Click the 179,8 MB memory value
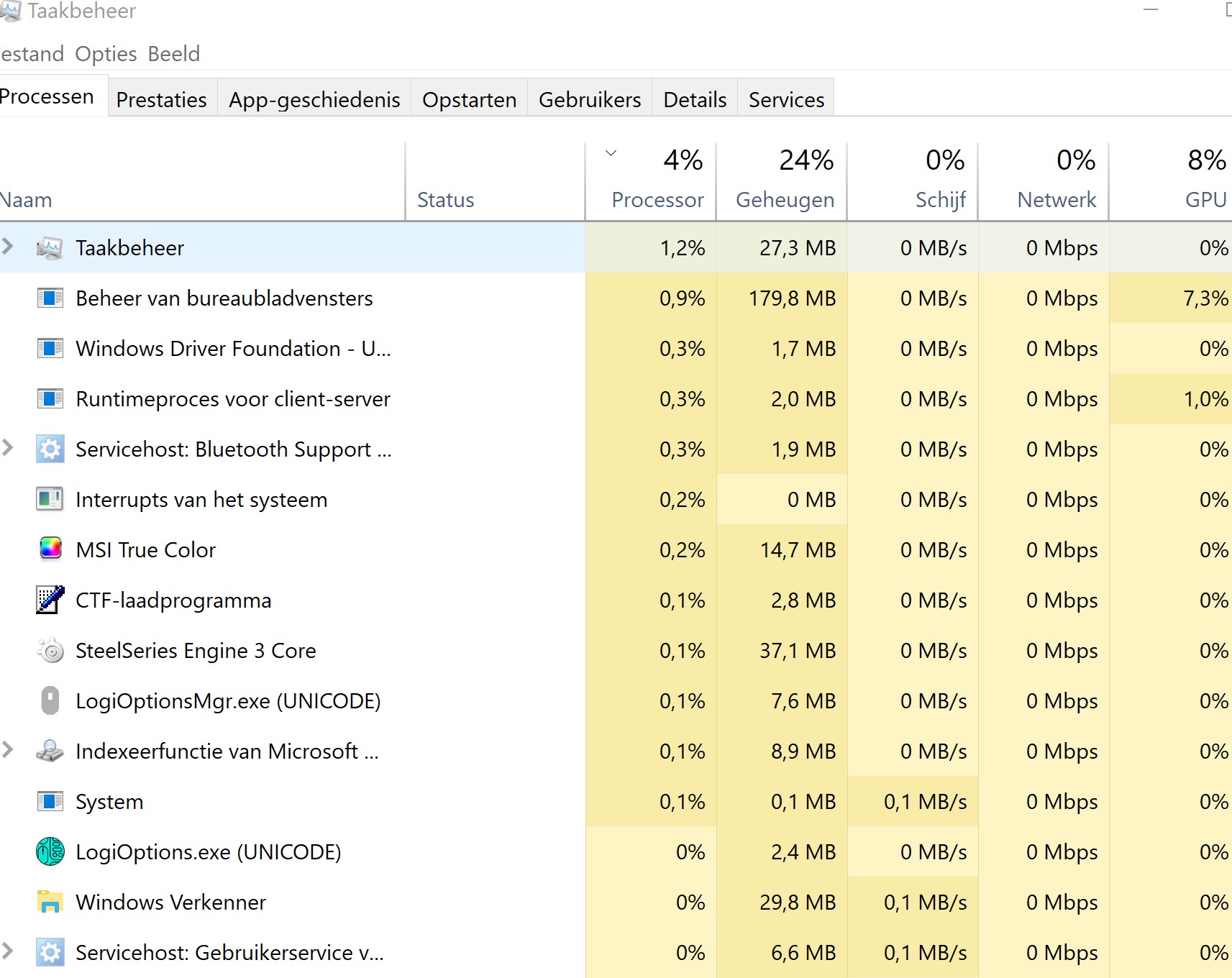Viewport: 1232px width, 978px height. click(792, 298)
